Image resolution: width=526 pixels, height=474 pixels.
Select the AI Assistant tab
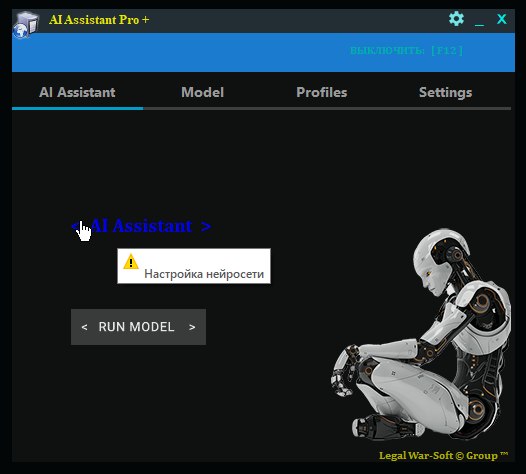click(x=77, y=92)
